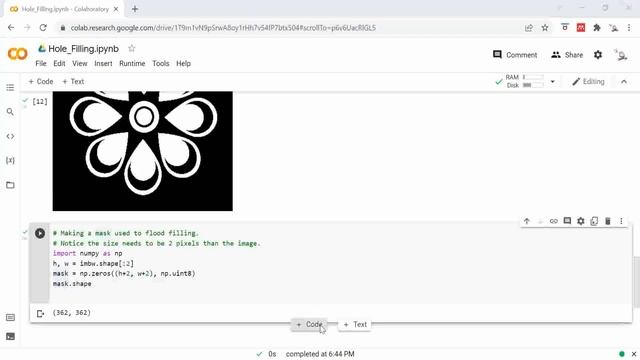Close the Hole_Filling browser tab
The width and height of the screenshot is (640, 360).
(116, 9)
